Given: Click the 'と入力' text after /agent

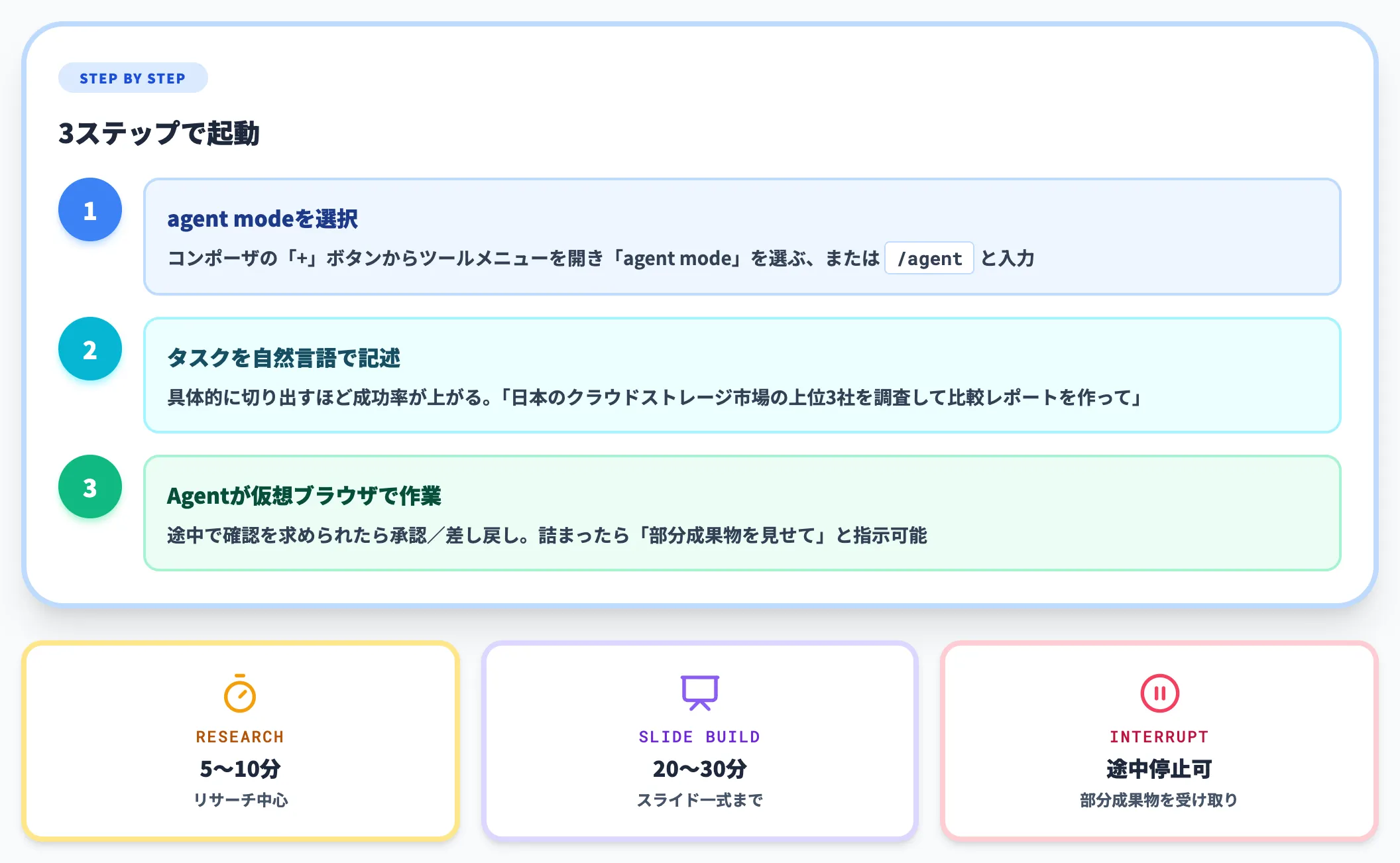Looking at the screenshot, I should click(1008, 259).
